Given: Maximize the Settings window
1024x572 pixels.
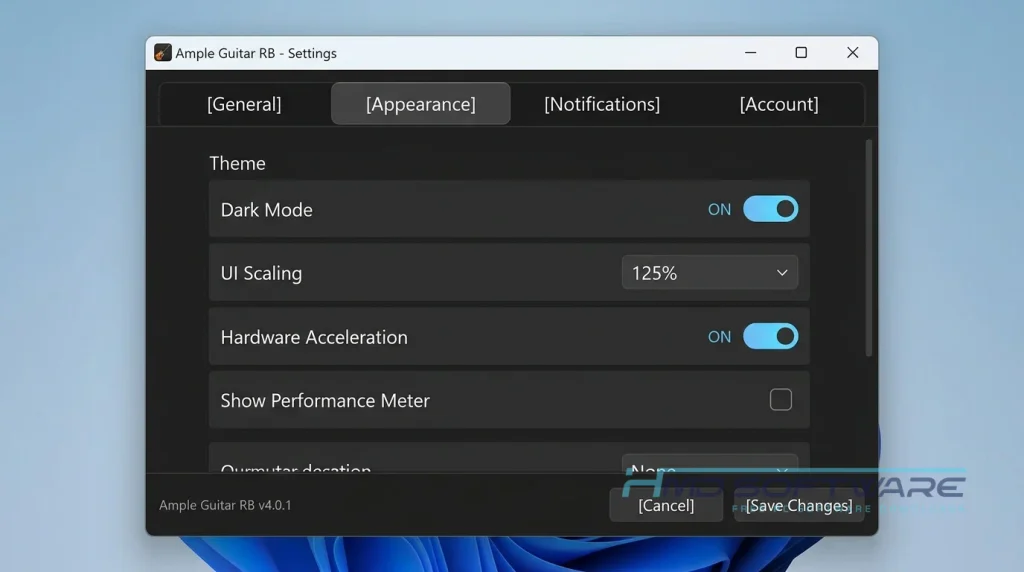Looking at the screenshot, I should coord(801,53).
